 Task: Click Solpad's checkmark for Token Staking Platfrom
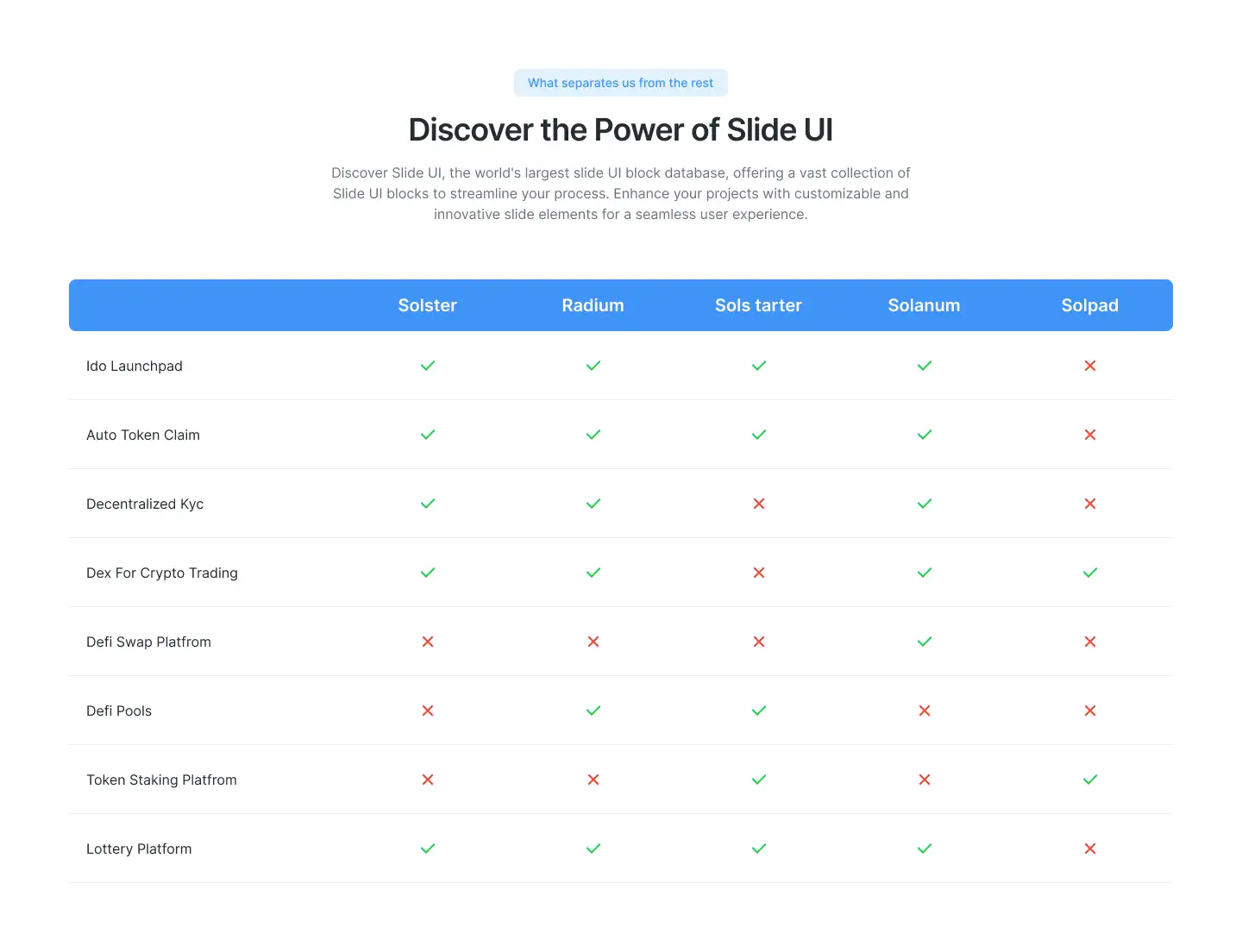click(1090, 780)
